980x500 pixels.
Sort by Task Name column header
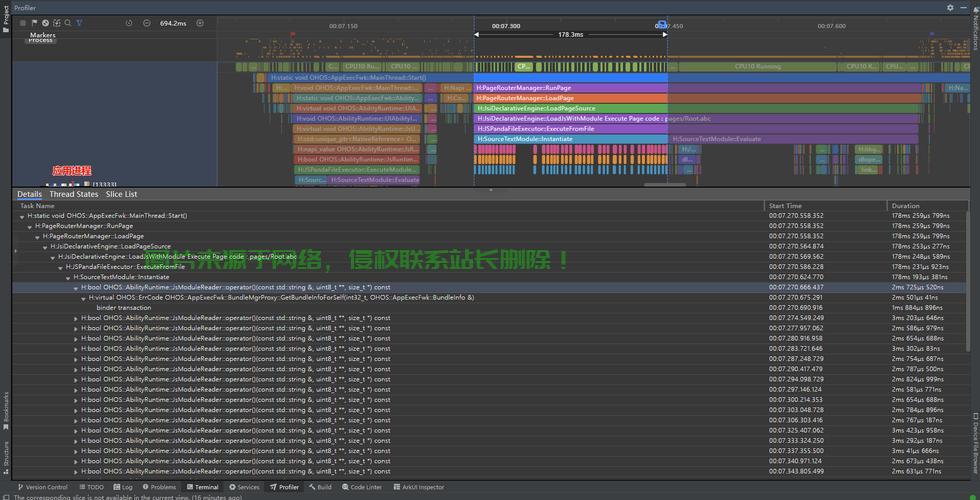click(38, 206)
